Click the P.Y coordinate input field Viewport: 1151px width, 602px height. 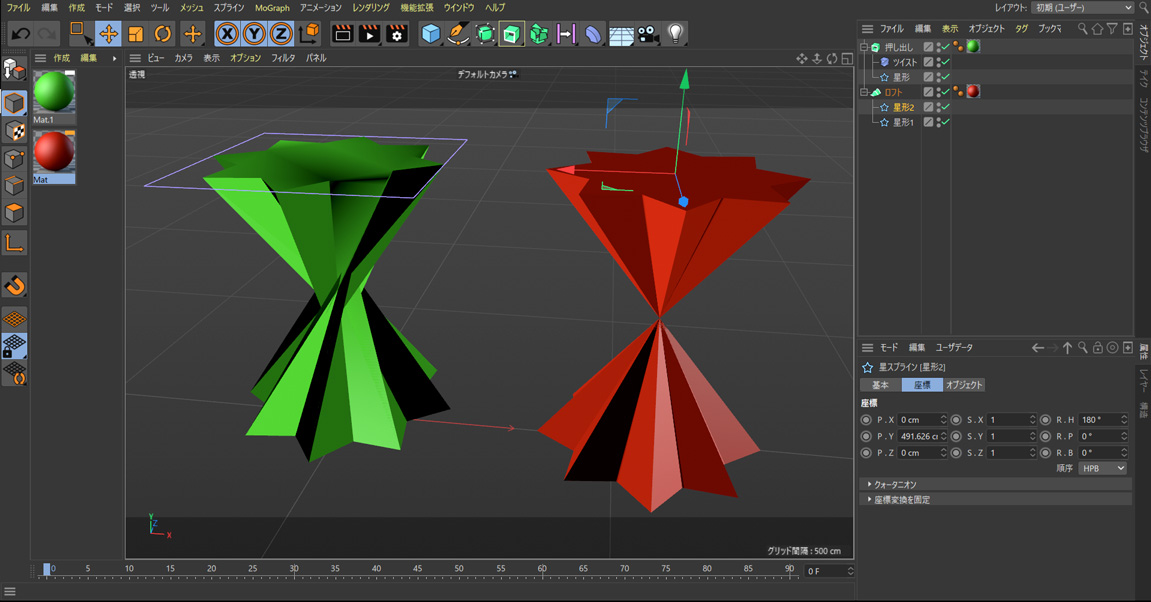click(x=918, y=436)
